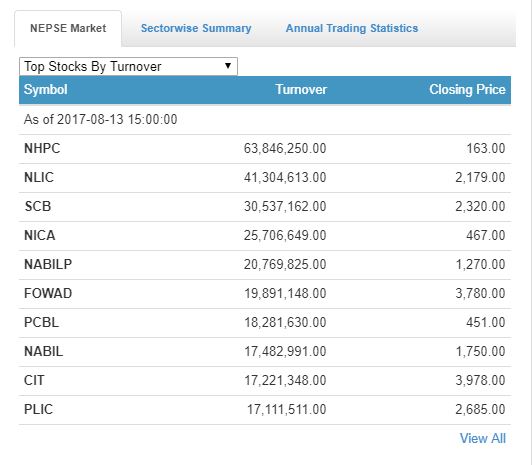Open the Annual Trading Statistics tab
This screenshot has width=532, height=465.
(352, 28)
